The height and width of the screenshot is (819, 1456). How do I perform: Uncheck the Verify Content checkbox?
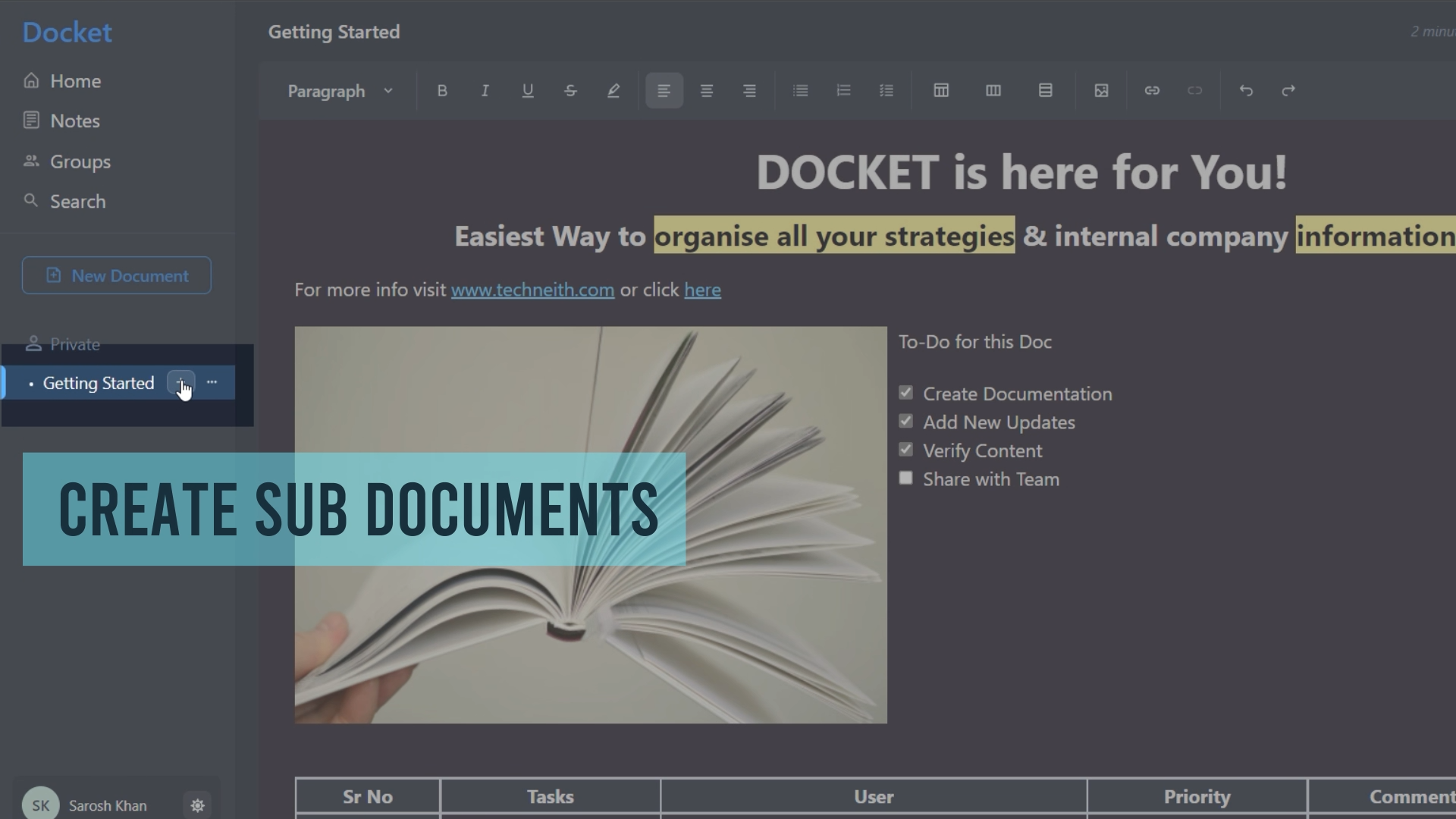(905, 450)
